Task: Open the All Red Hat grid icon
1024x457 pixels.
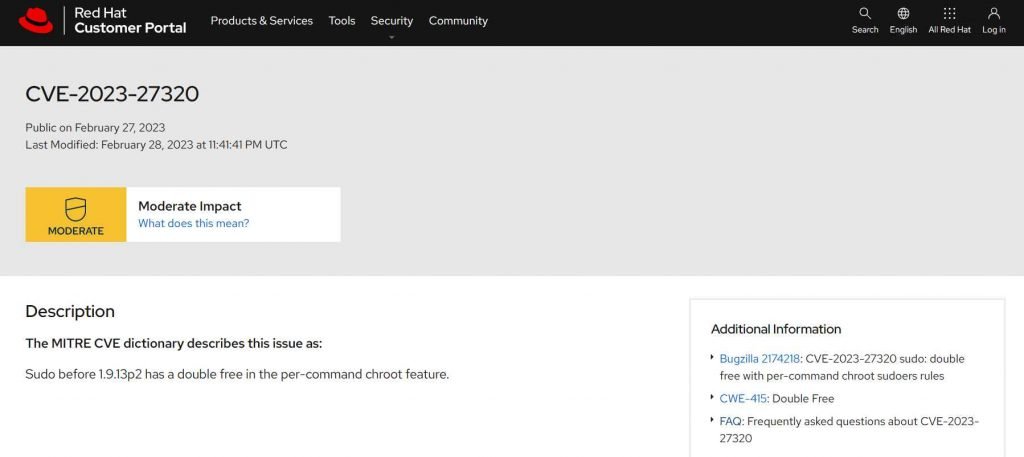Action: tap(950, 14)
